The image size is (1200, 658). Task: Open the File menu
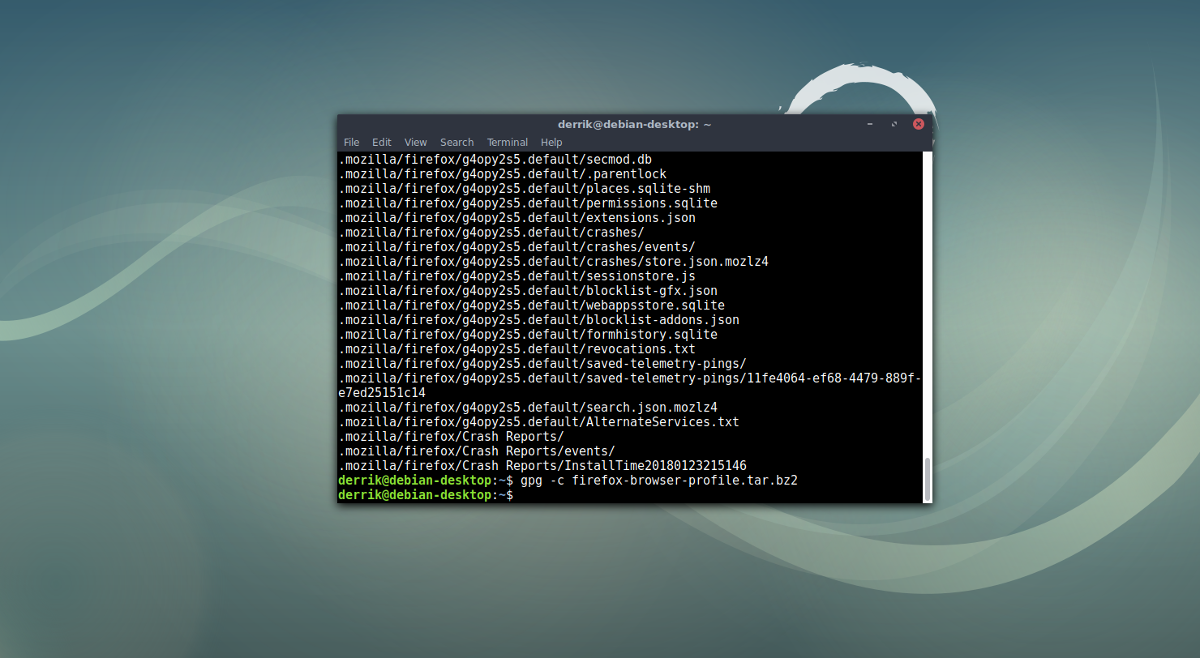[x=351, y=143]
